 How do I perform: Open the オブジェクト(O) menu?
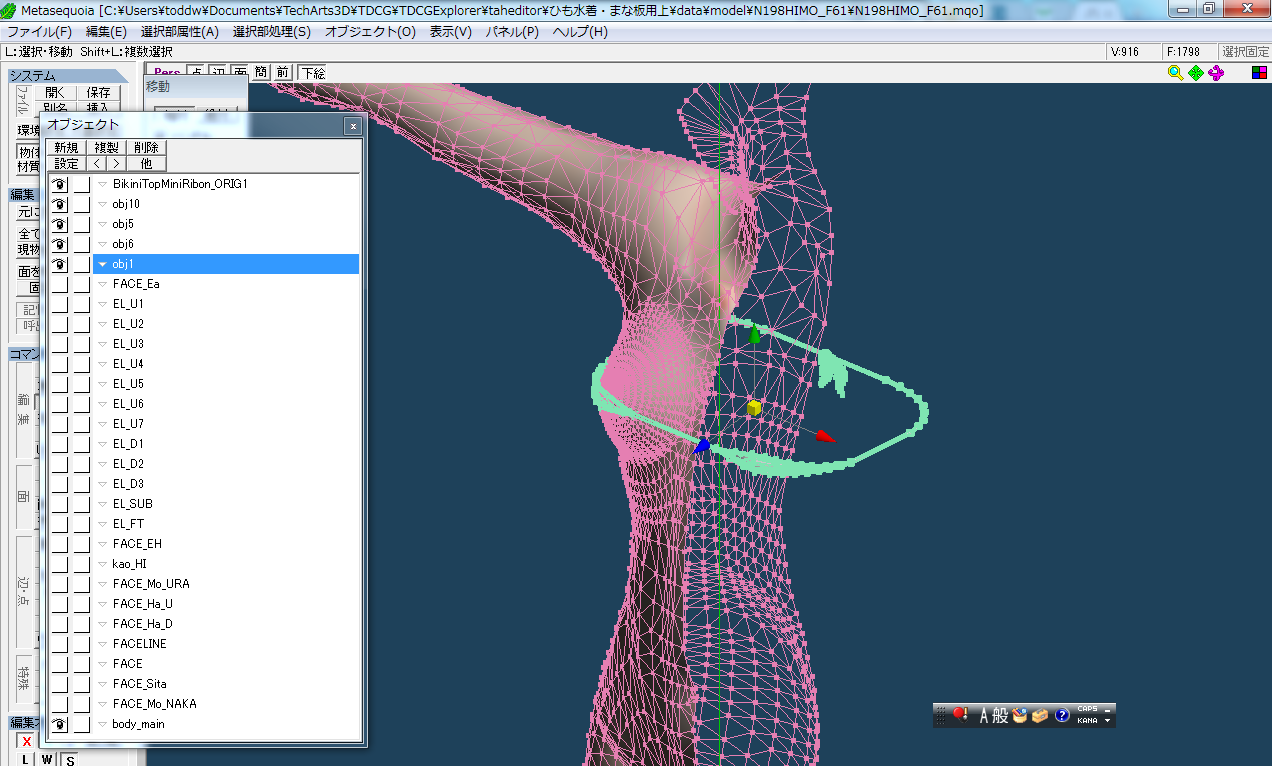coord(369,31)
